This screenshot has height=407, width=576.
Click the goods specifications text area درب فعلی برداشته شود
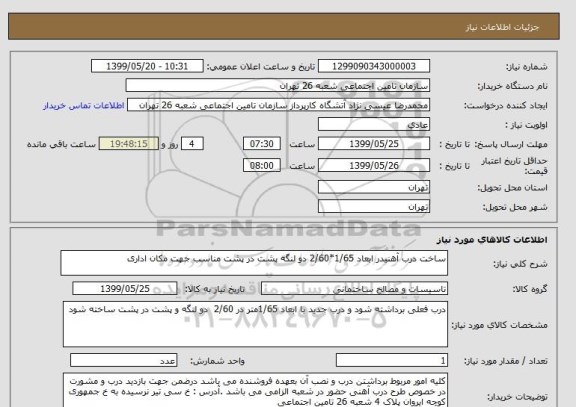point(255,324)
